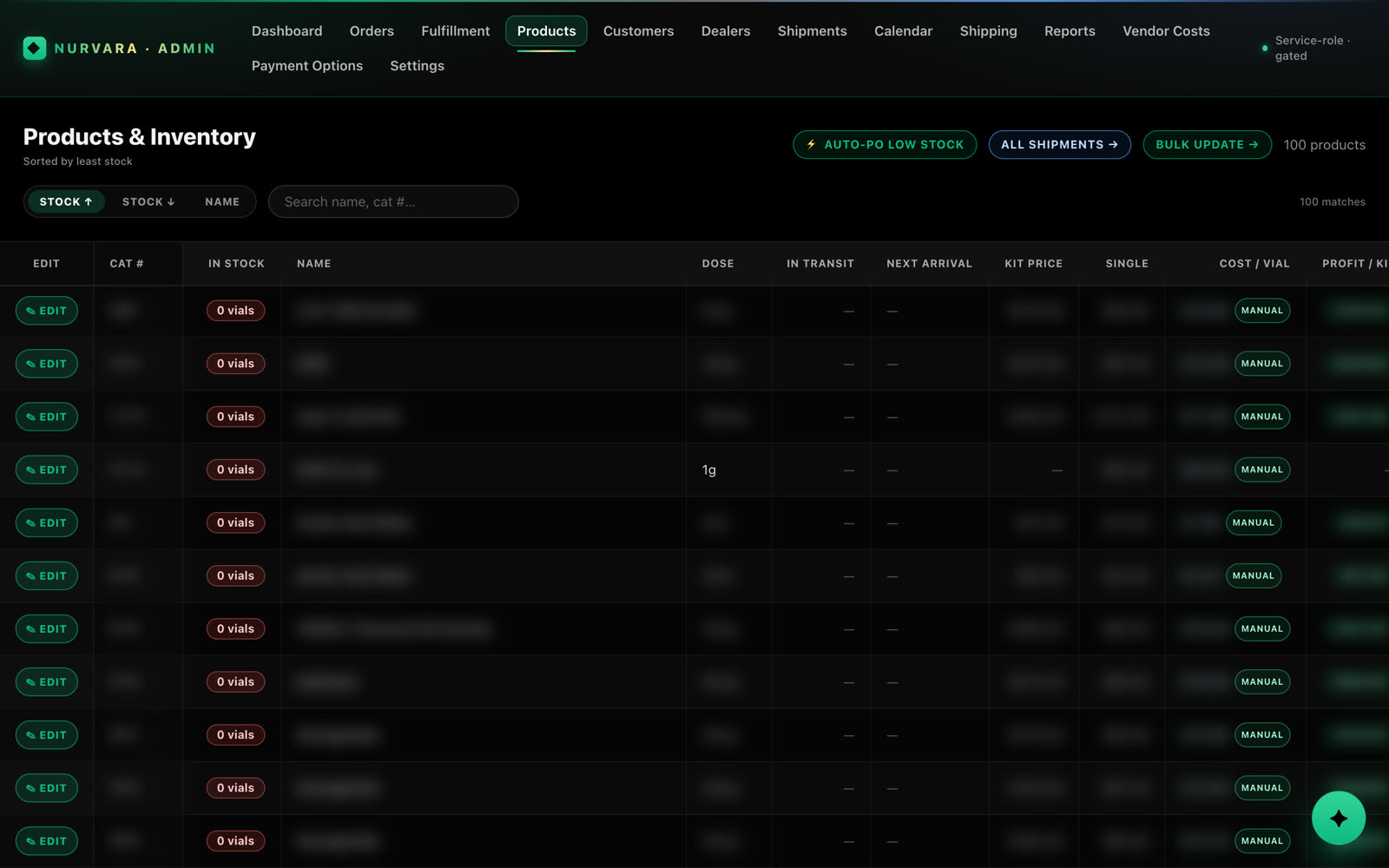Viewport: 1389px width, 868px height.
Task: Go to the Dashboard tab
Action: pos(286,31)
